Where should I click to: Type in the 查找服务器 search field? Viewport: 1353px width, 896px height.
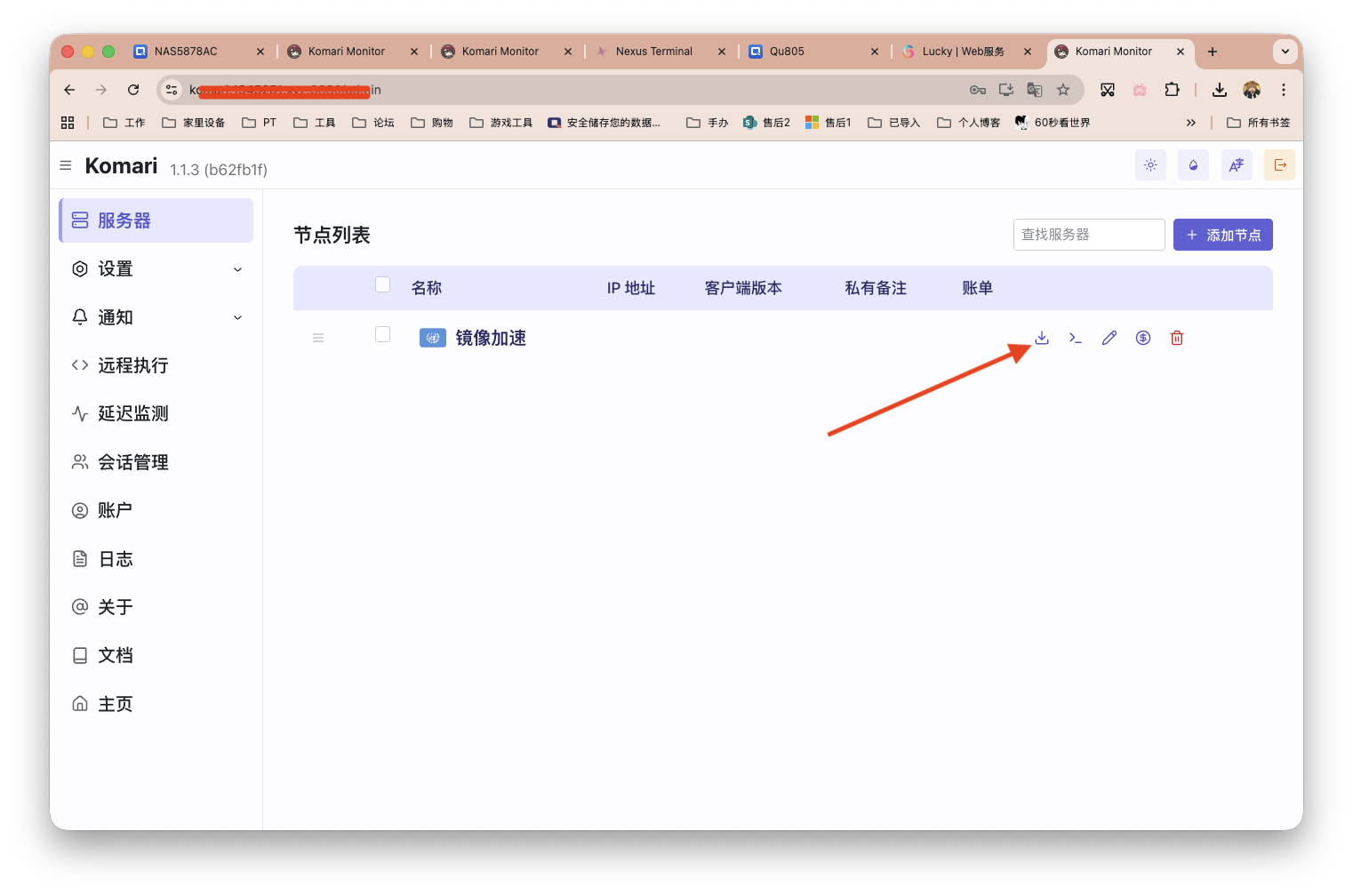point(1089,234)
